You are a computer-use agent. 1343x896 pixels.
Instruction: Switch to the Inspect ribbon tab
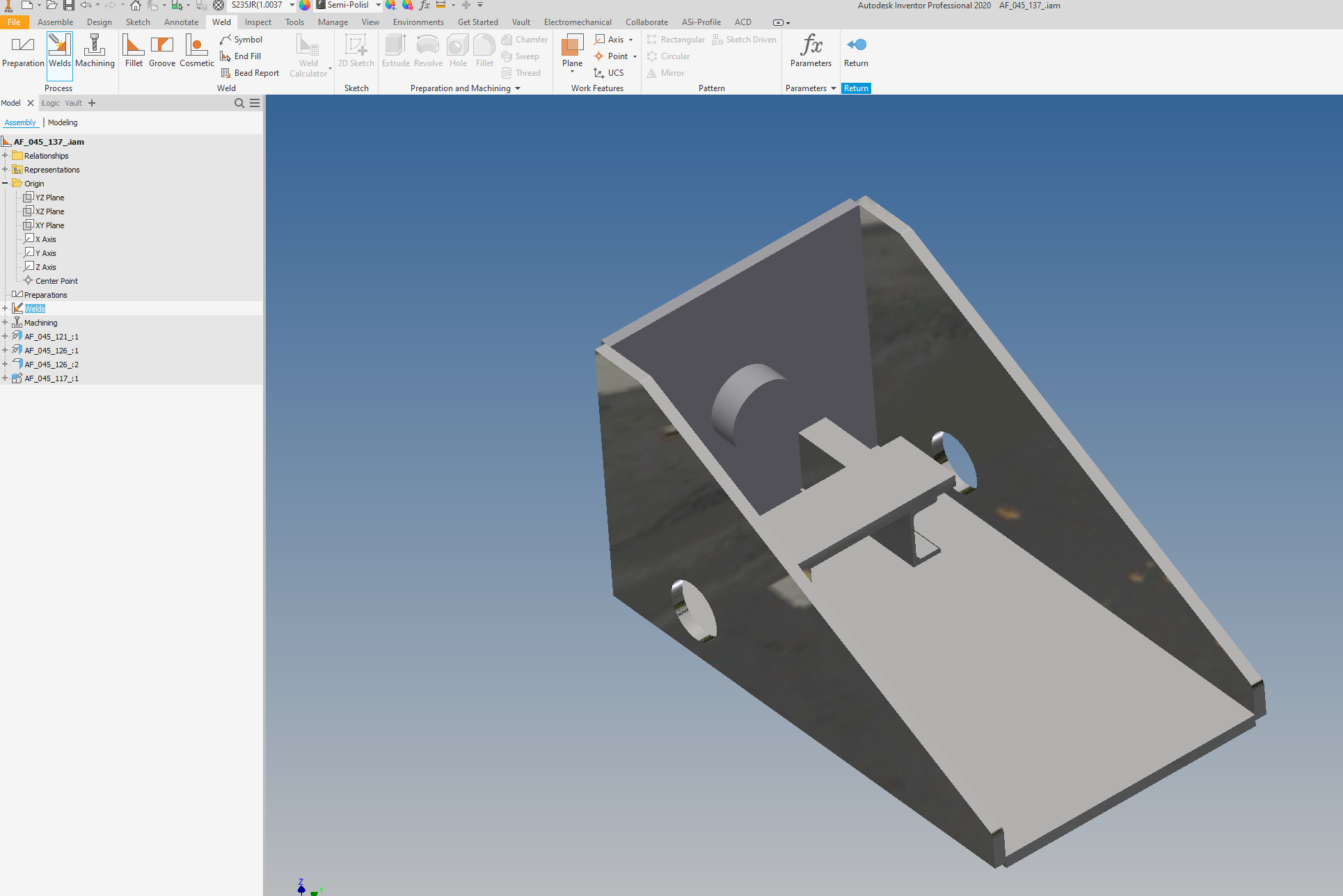click(257, 22)
